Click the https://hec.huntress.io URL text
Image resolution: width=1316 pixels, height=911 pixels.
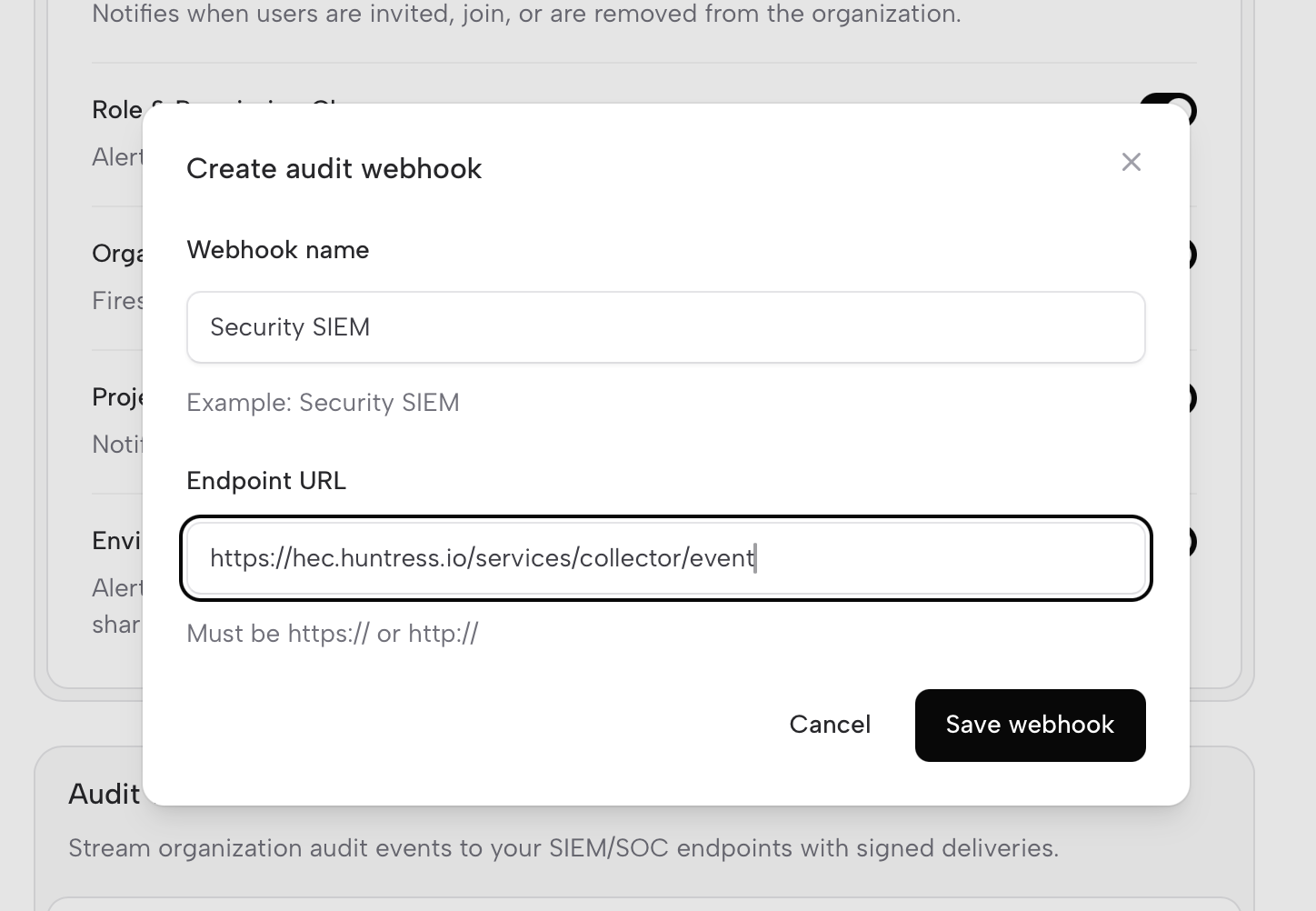click(x=482, y=557)
